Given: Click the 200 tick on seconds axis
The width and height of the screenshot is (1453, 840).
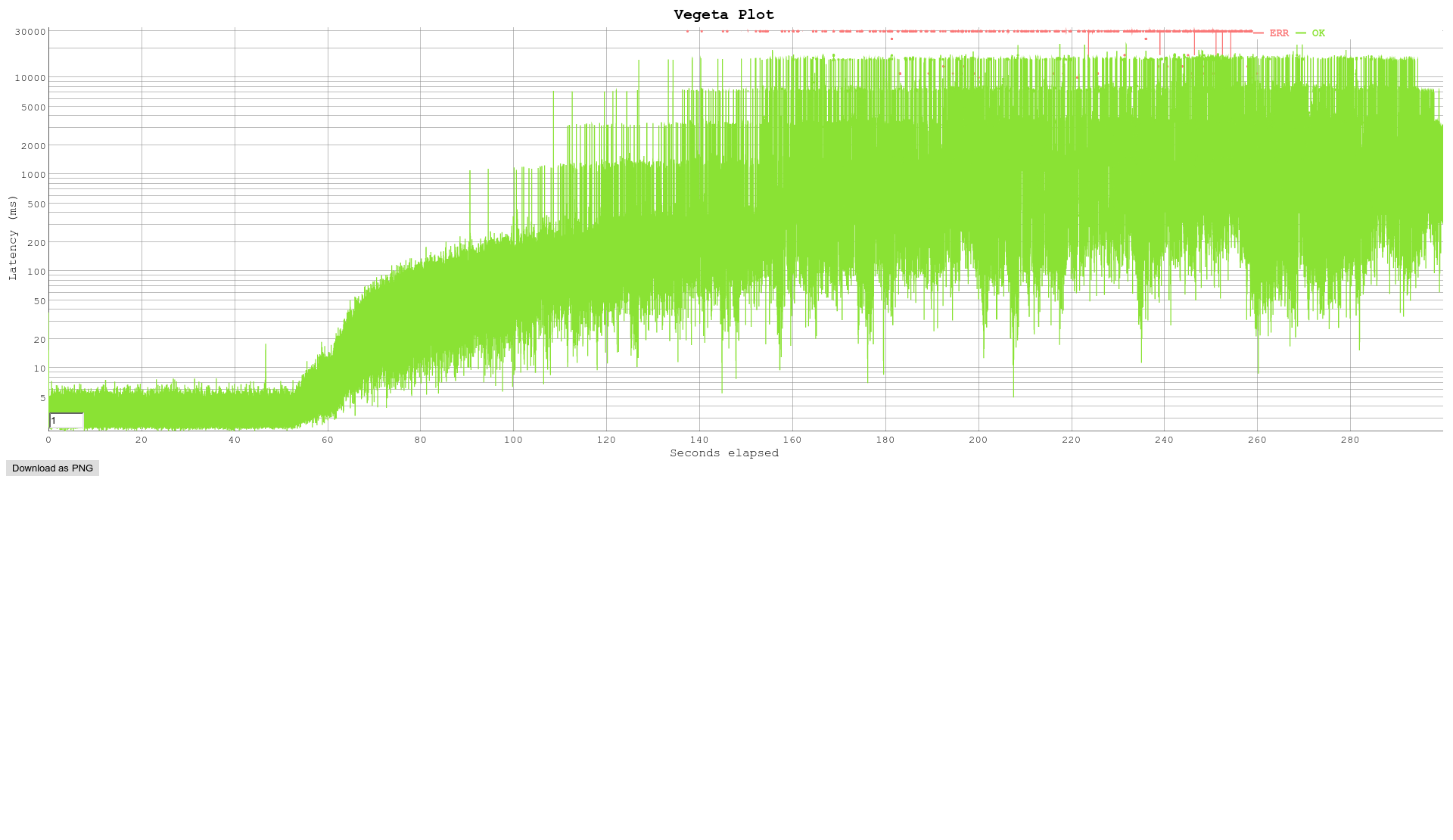Looking at the screenshot, I should (978, 440).
